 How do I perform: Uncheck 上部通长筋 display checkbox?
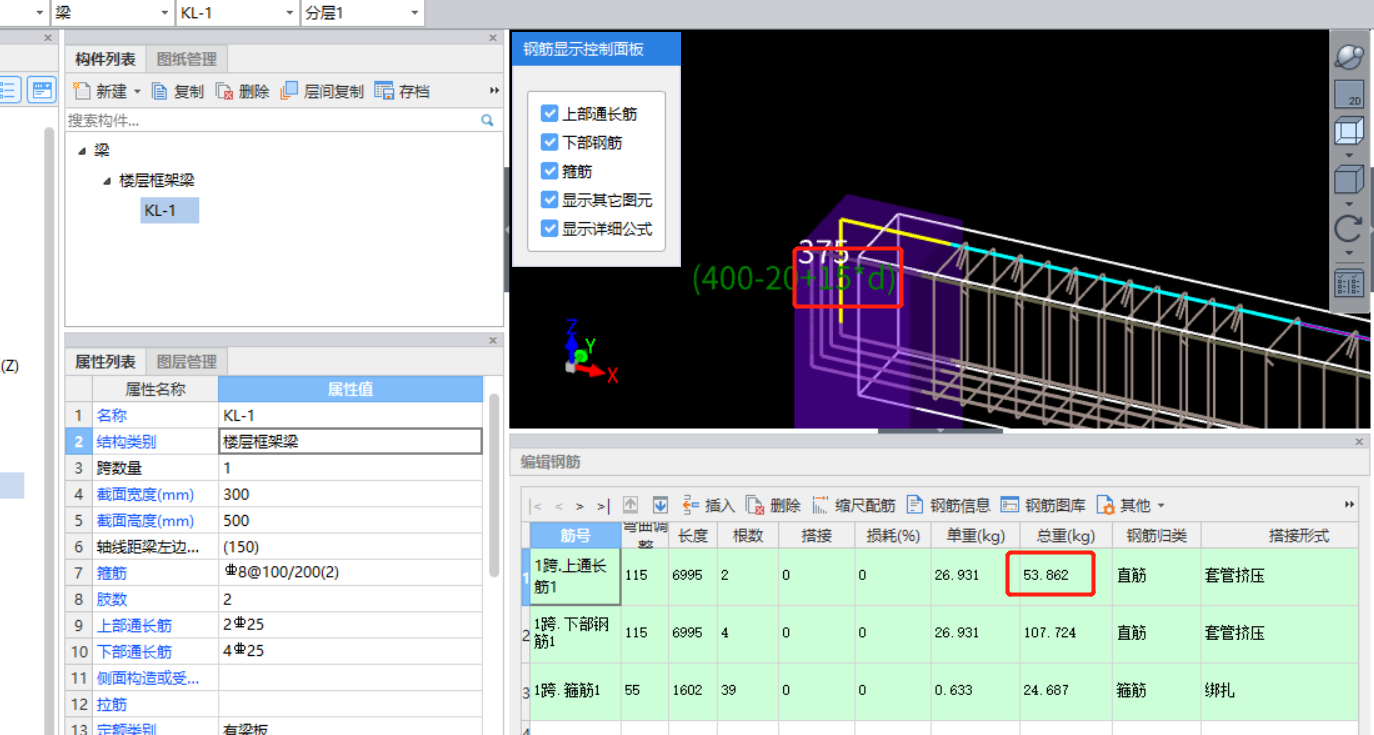pyautogui.click(x=549, y=114)
